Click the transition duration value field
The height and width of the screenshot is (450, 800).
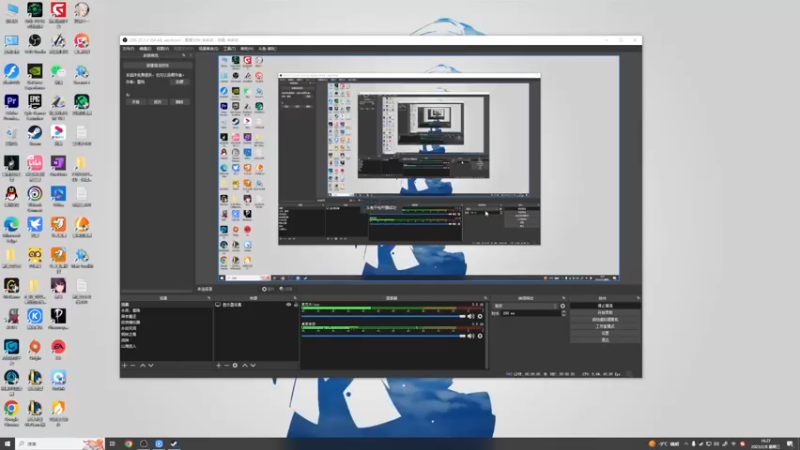pyautogui.click(x=531, y=313)
